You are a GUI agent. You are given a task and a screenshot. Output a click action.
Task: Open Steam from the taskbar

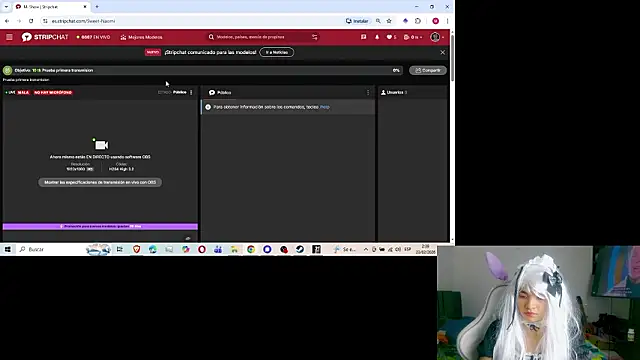(x=300, y=249)
